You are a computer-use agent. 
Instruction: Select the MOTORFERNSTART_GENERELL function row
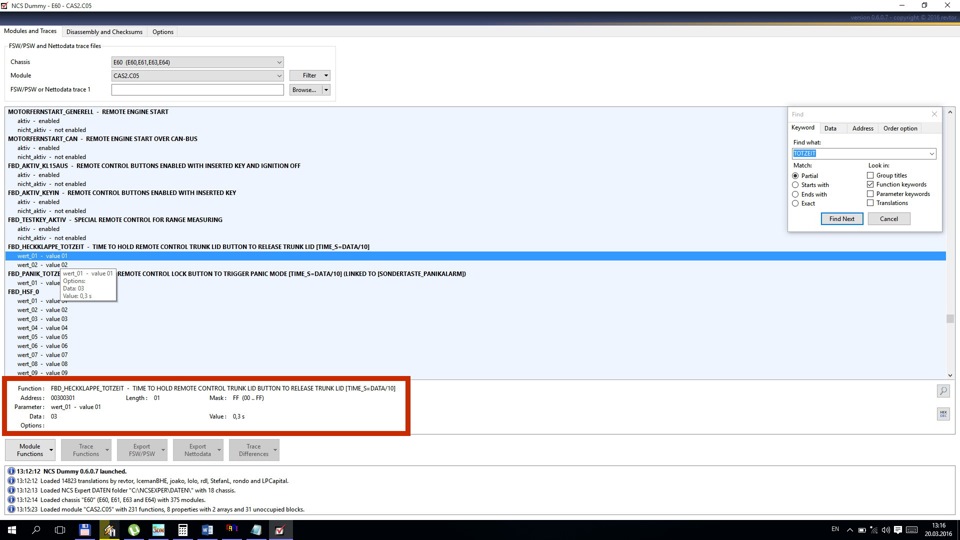click(475, 112)
